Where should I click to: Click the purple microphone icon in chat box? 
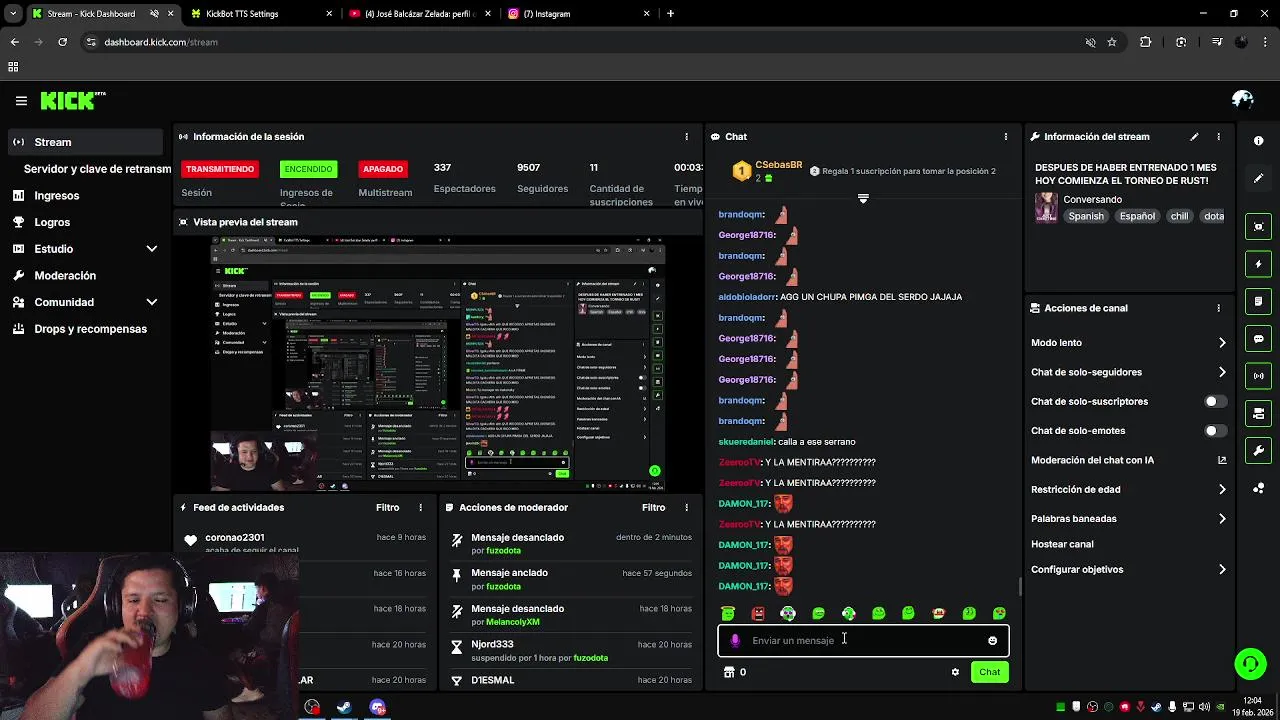[x=735, y=641]
